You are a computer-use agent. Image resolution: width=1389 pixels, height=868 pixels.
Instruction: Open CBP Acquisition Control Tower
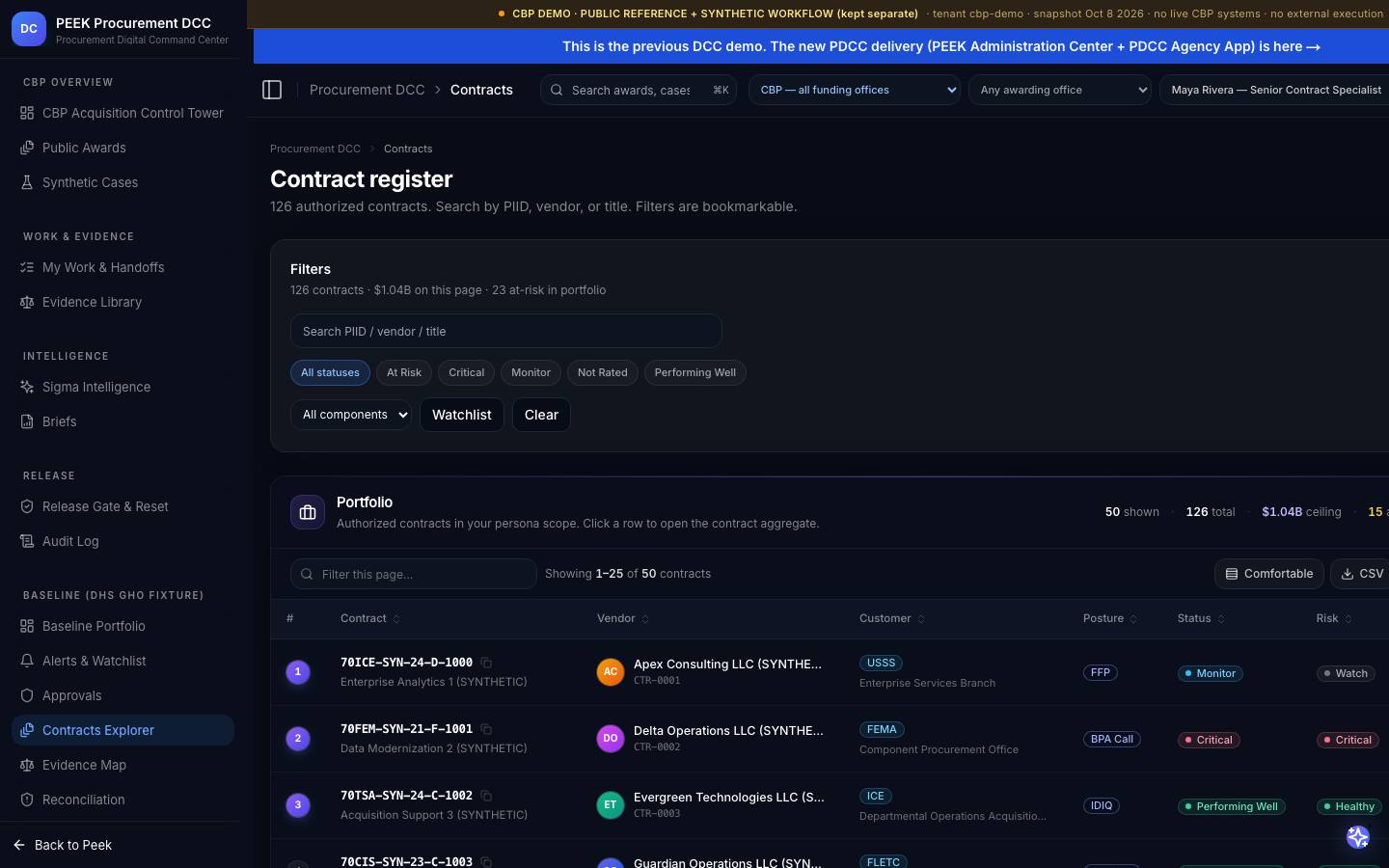click(123, 113)
